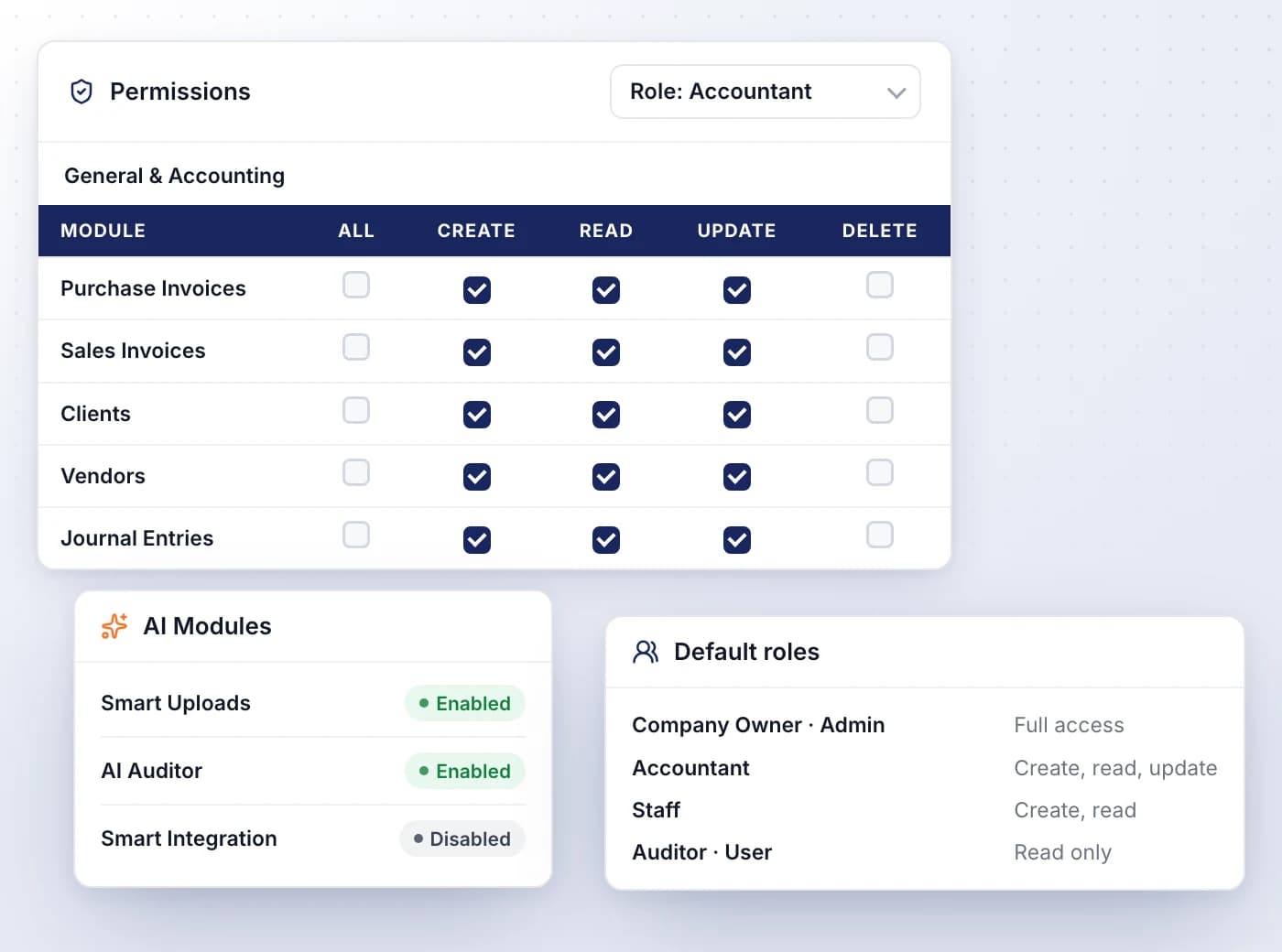The width and height of the screenshot is (1282, 952).
Task: Enable DELETE for Journal Entries
Action: pos(880,535)
